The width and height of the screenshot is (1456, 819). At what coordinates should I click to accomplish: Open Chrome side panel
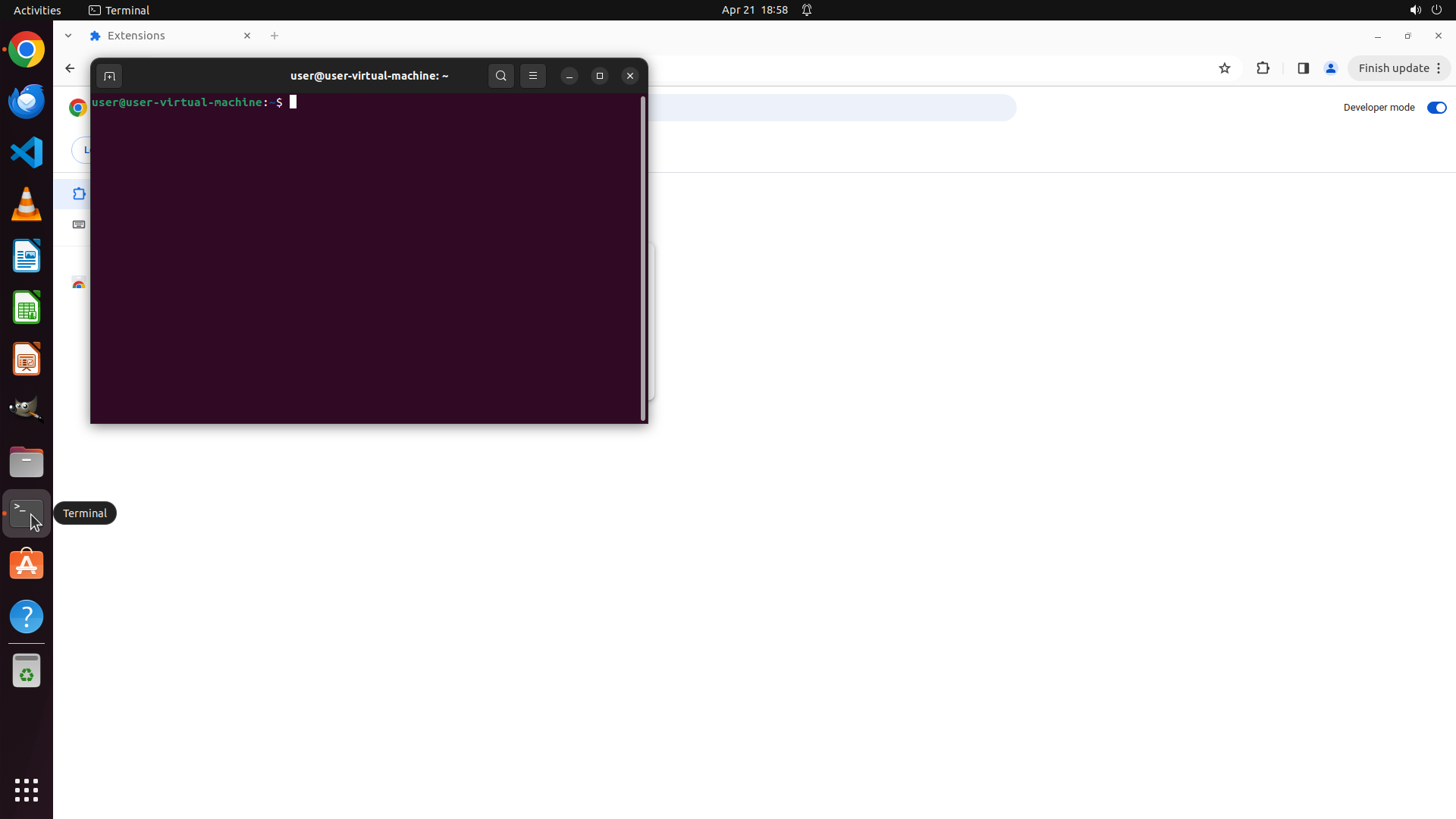click(1304, 68)
